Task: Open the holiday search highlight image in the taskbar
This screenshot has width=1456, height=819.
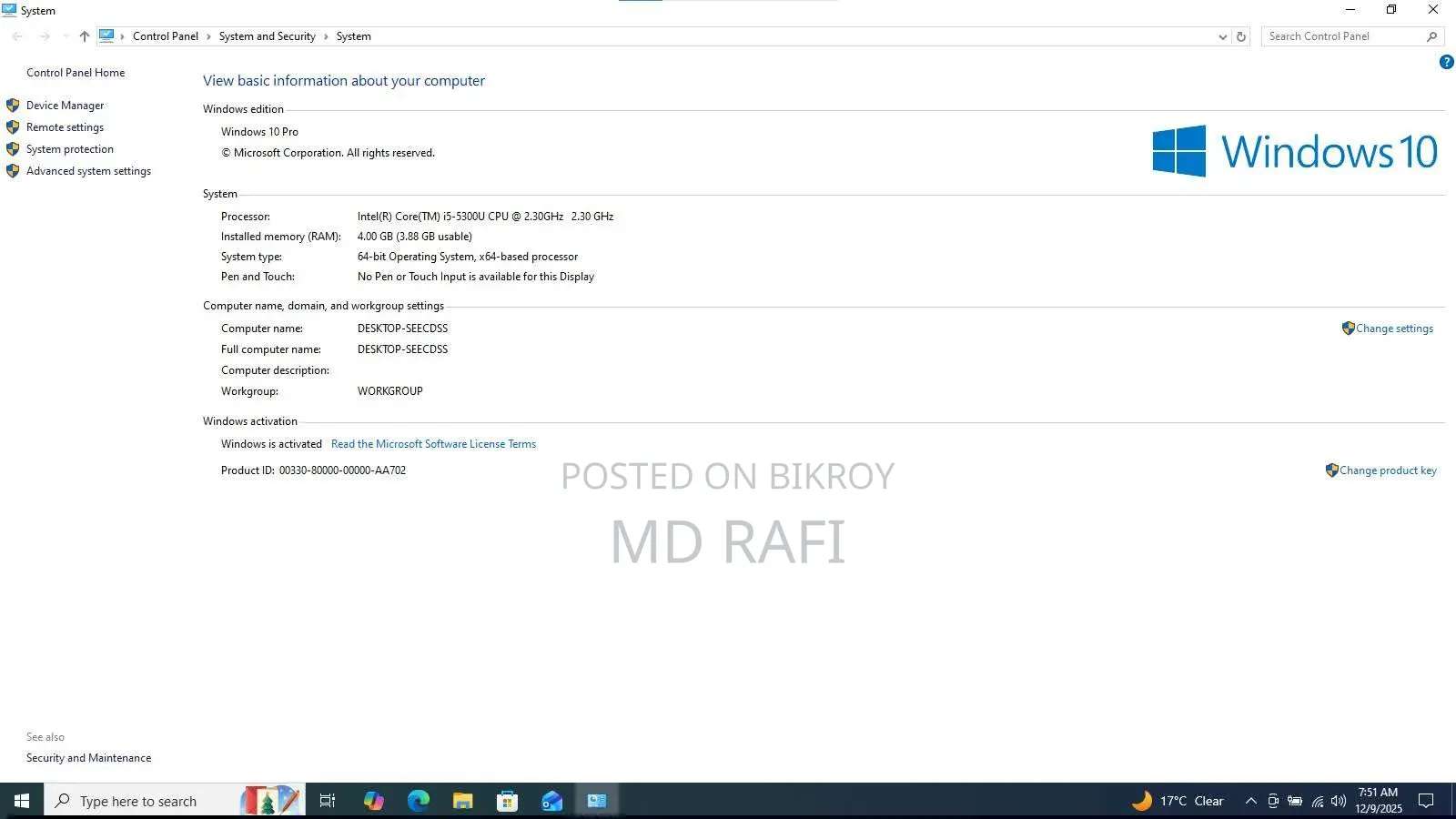Action: point(270,801)
